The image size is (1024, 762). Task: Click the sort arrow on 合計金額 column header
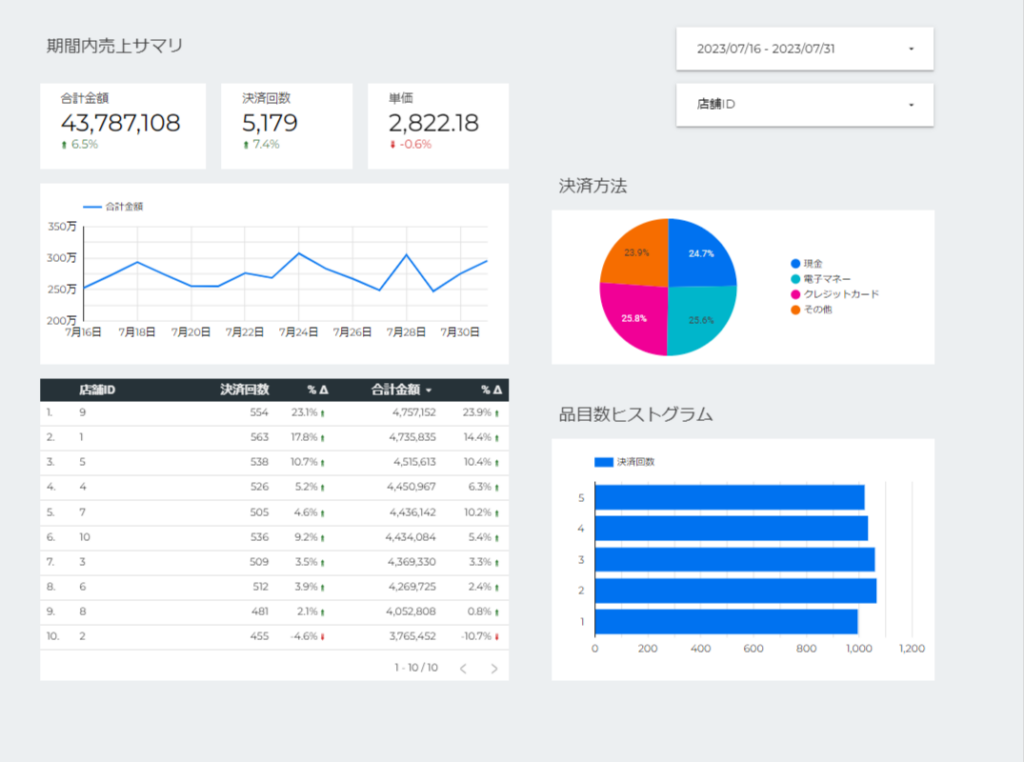[429, 390]
